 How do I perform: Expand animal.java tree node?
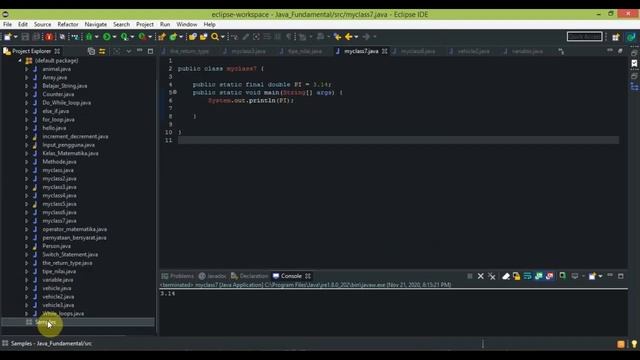click(27, 69)
